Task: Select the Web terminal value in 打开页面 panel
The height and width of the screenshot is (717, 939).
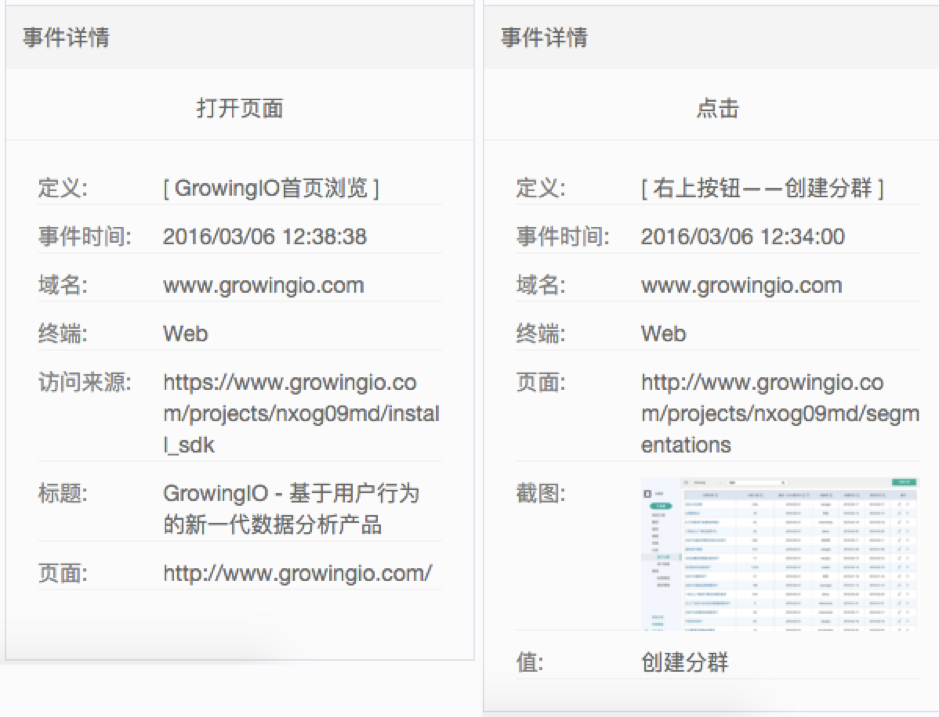Action: click(185, 334)
